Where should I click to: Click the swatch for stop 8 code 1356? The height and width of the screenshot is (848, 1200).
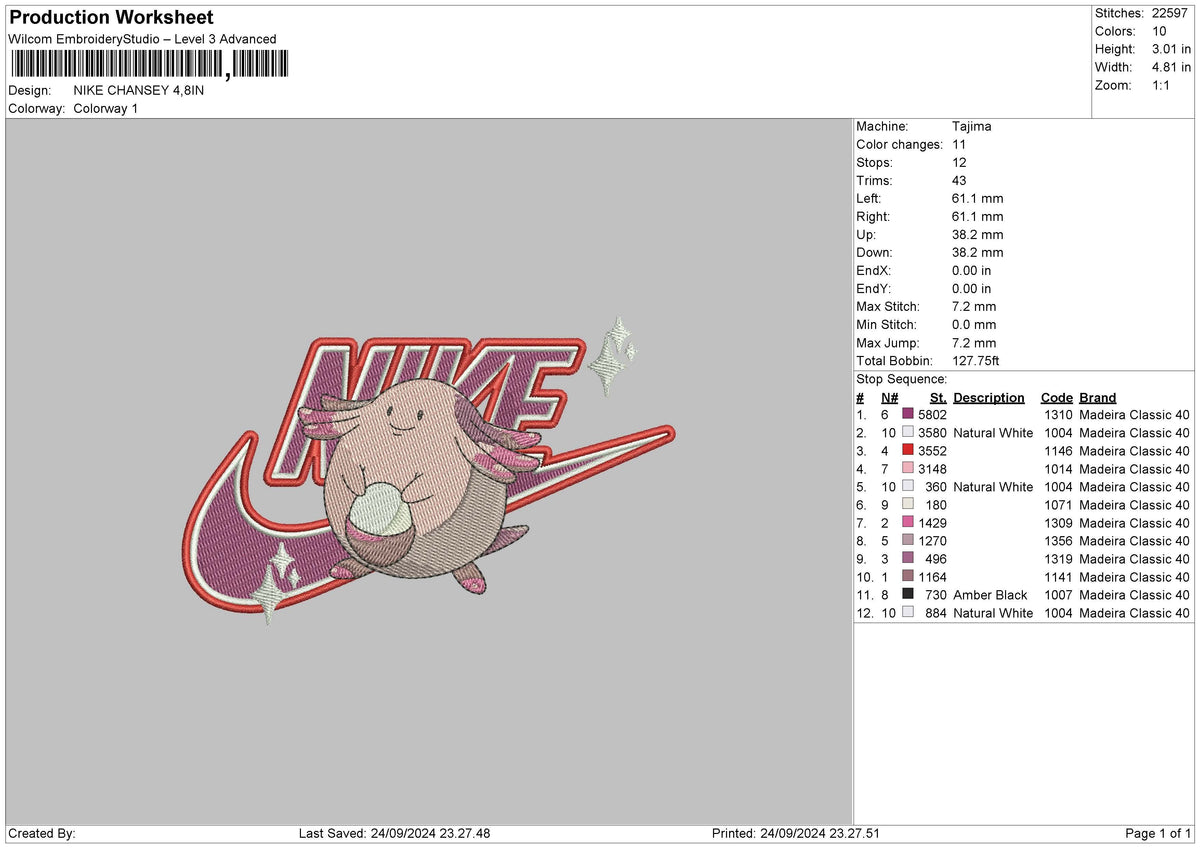click(908, 540)
